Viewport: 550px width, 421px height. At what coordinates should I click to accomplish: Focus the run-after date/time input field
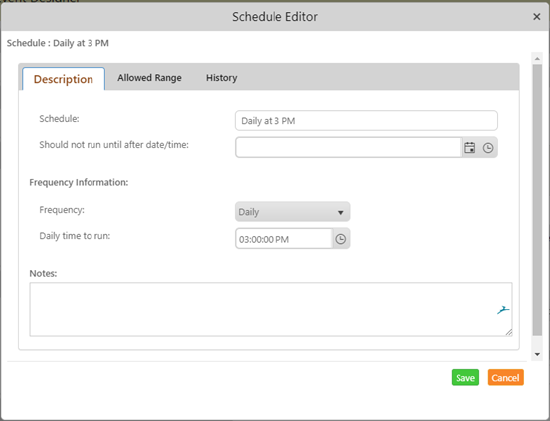tap(348, 147)
